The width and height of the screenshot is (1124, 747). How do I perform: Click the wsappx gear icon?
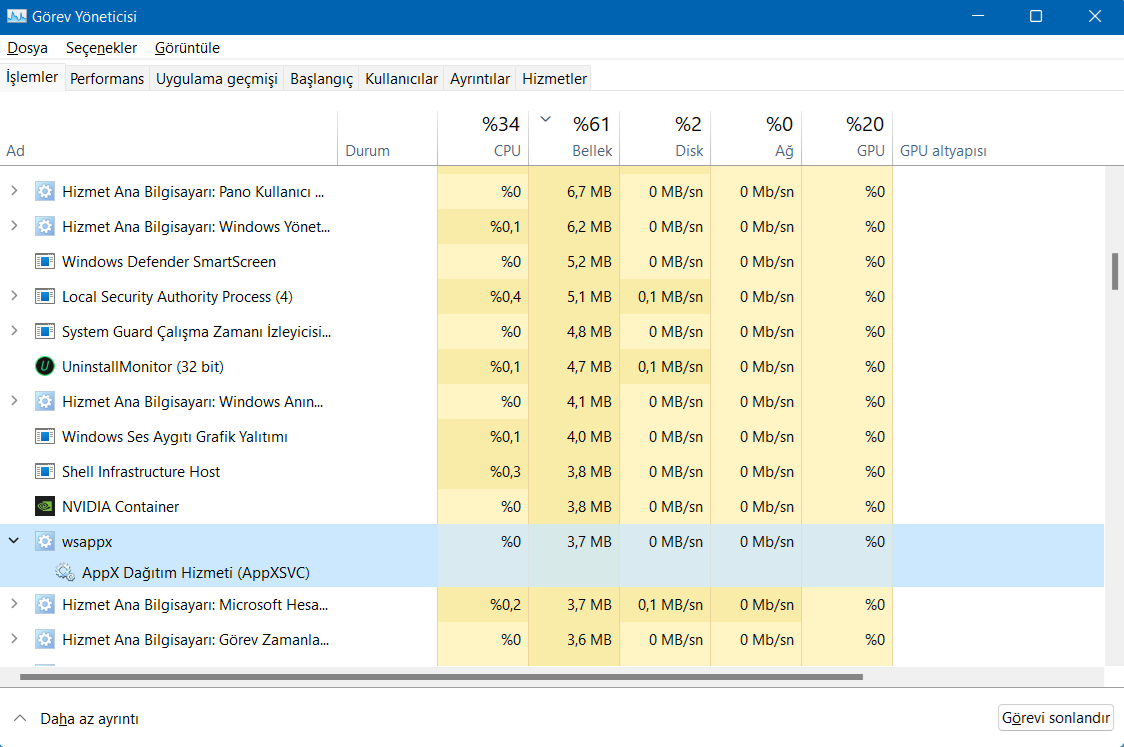(x=44, y=541)
